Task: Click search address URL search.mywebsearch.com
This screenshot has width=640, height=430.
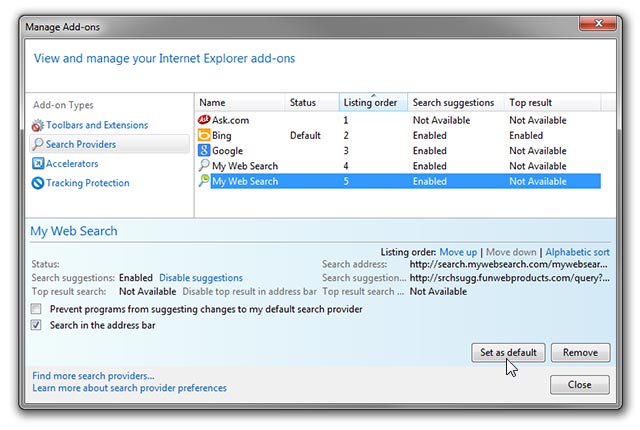Action: click(x=508, y=264)
